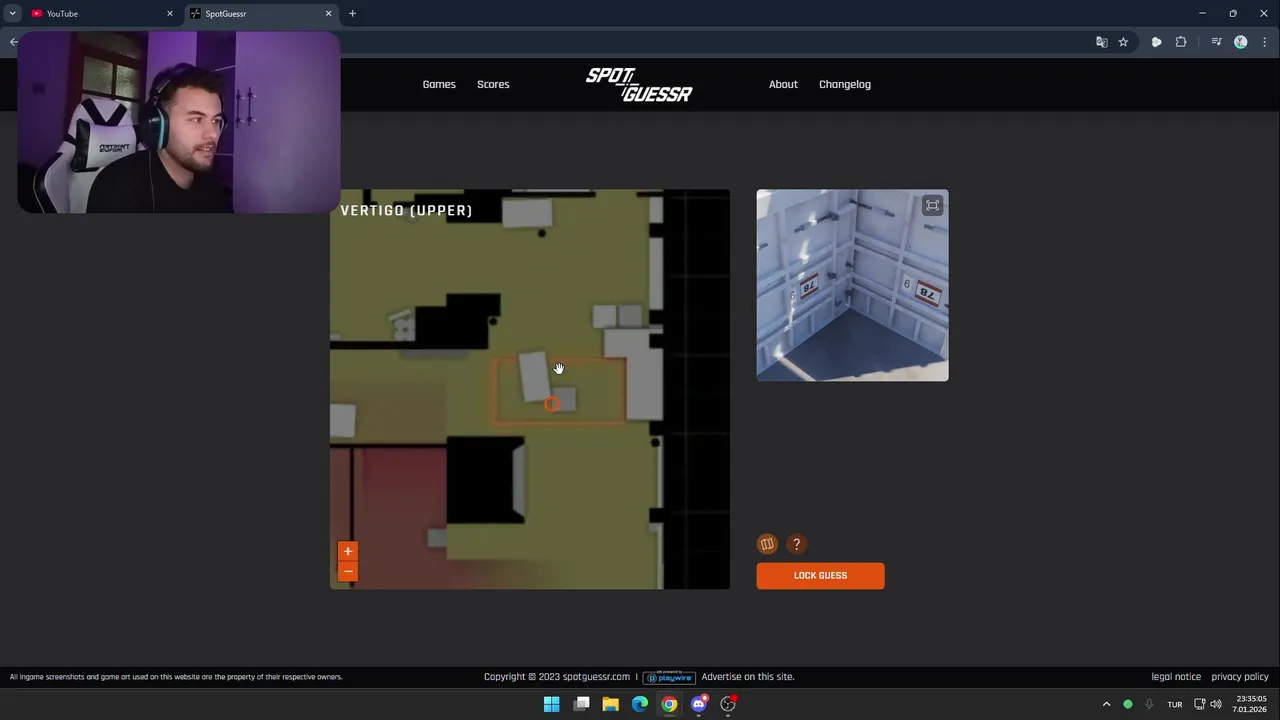
Task: Click the translate page icon
Action: 1101,42
